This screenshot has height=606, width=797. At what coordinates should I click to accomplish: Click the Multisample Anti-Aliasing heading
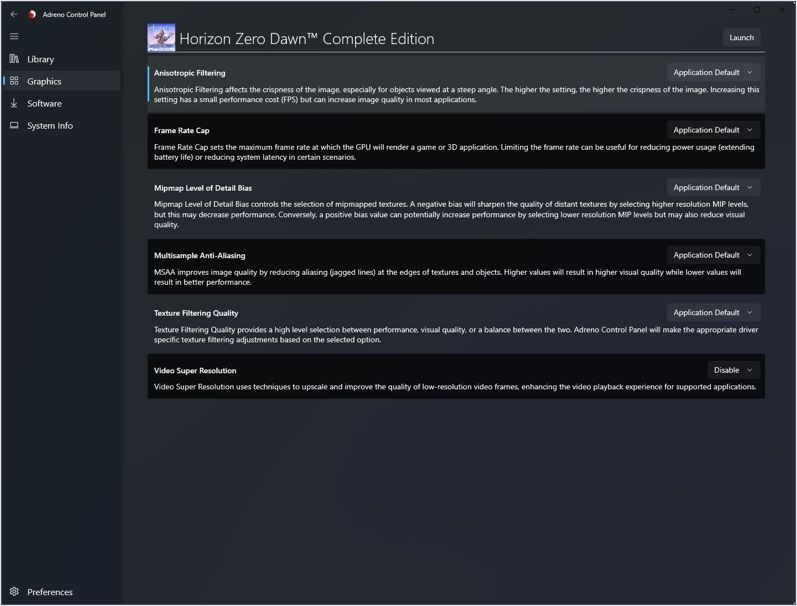[x=199, y=255]
